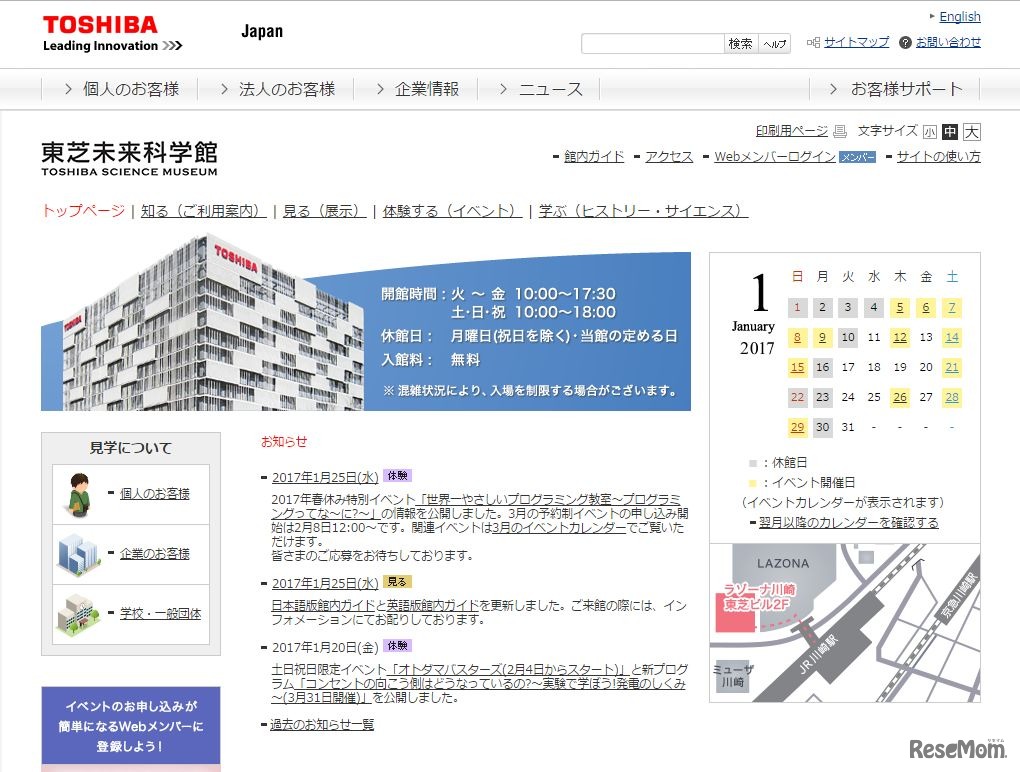Image resolution: width=1020 pixels, height=772 pixels.
Task: Open 翌月以降のカレンダーを確認する link
Action: pos(848,523)
